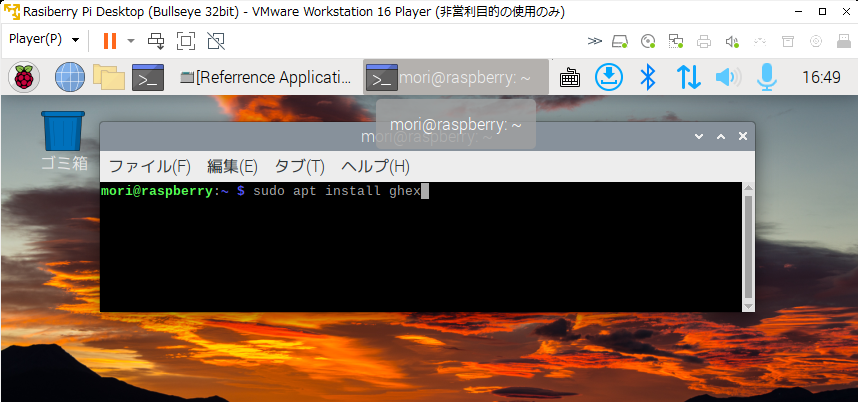Click the terminal scrollbar up arrow
This screenshot has height=402, width=858.
tap(749, 188)
